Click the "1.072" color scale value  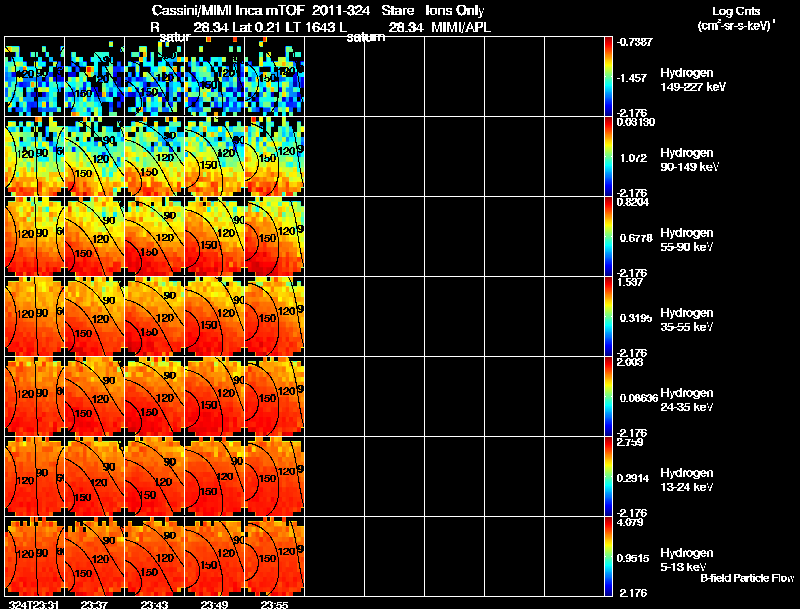(634, 158)
